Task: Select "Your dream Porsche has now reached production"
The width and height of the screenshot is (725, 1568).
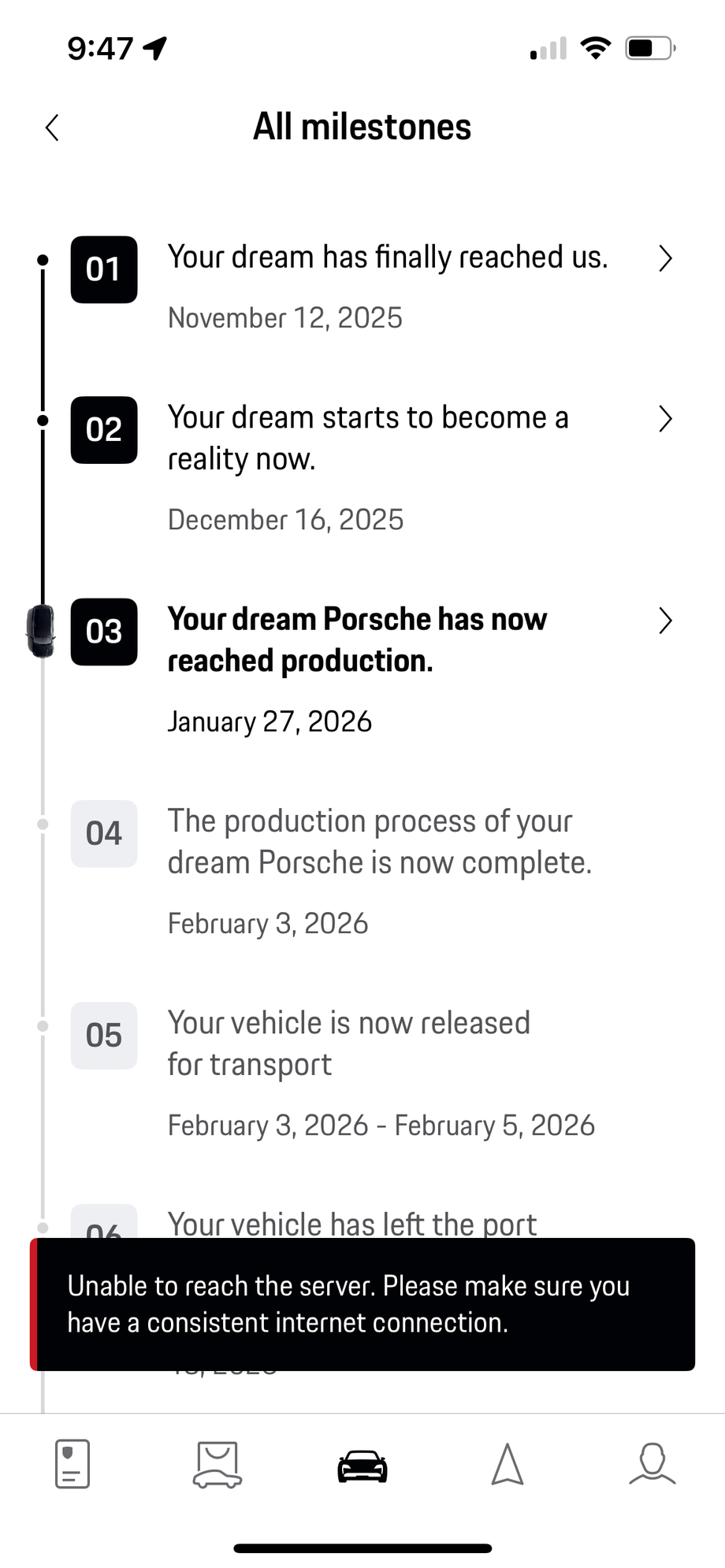Action: [357, 639]
